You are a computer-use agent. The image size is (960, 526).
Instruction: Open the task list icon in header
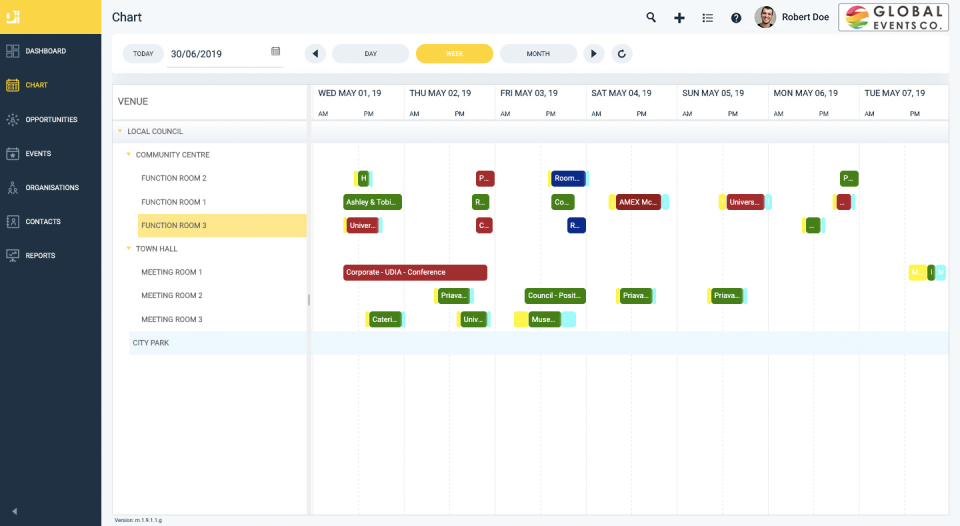[708, 17]
